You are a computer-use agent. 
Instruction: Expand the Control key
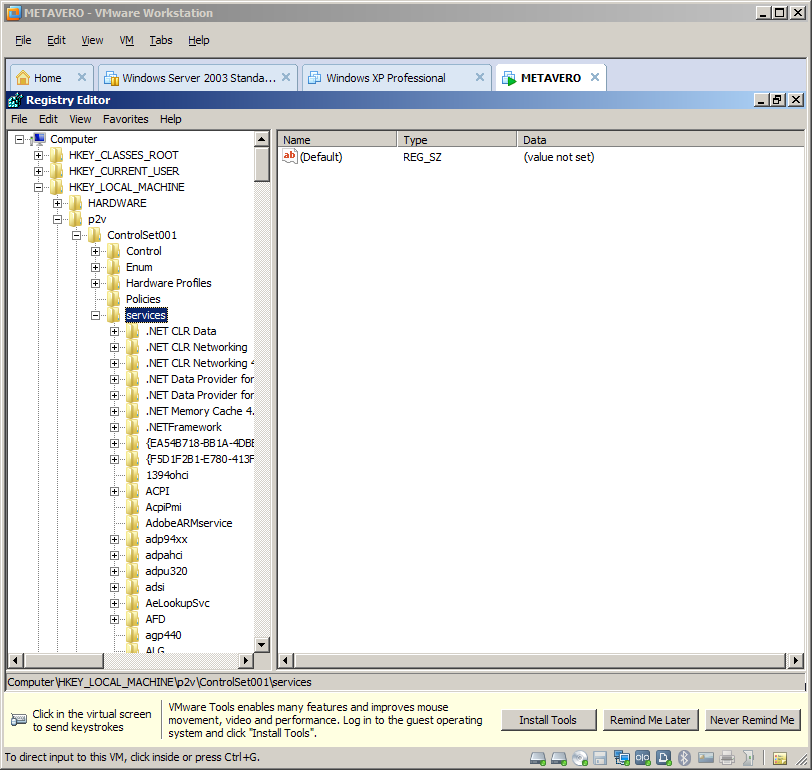click(95, 252)
